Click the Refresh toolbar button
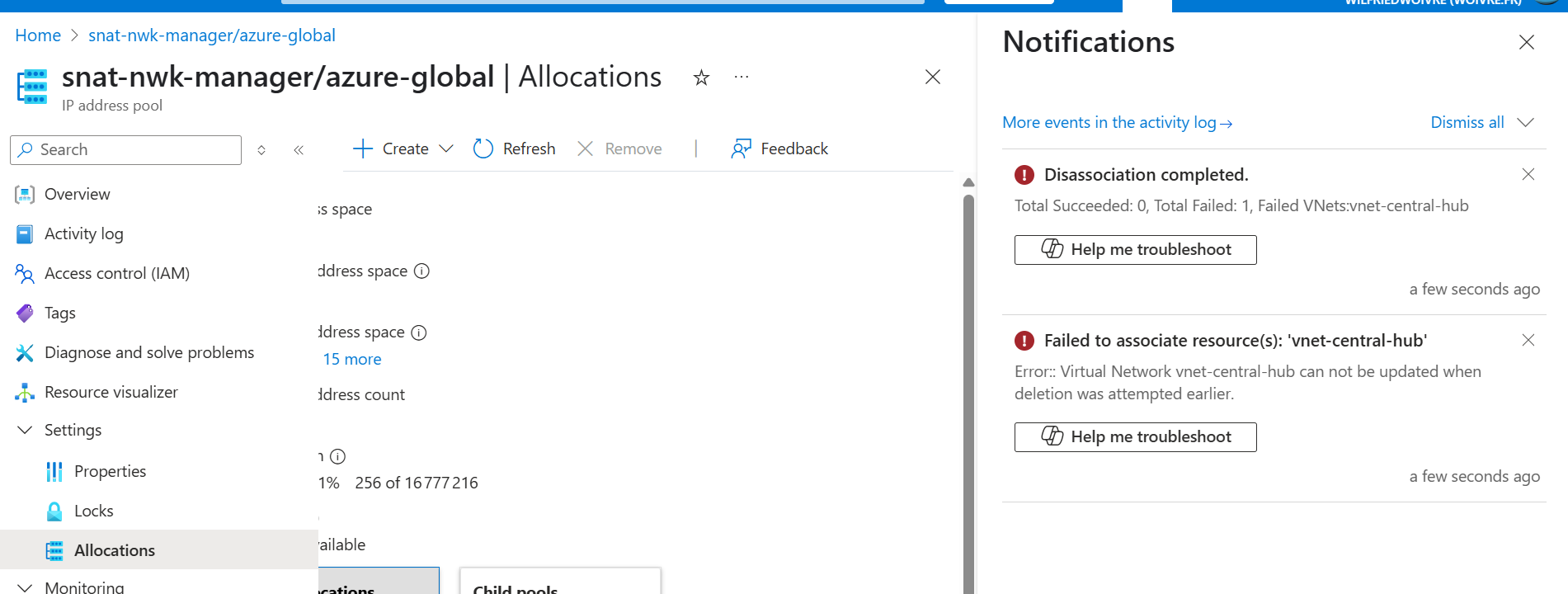 [x=514, y=148]
